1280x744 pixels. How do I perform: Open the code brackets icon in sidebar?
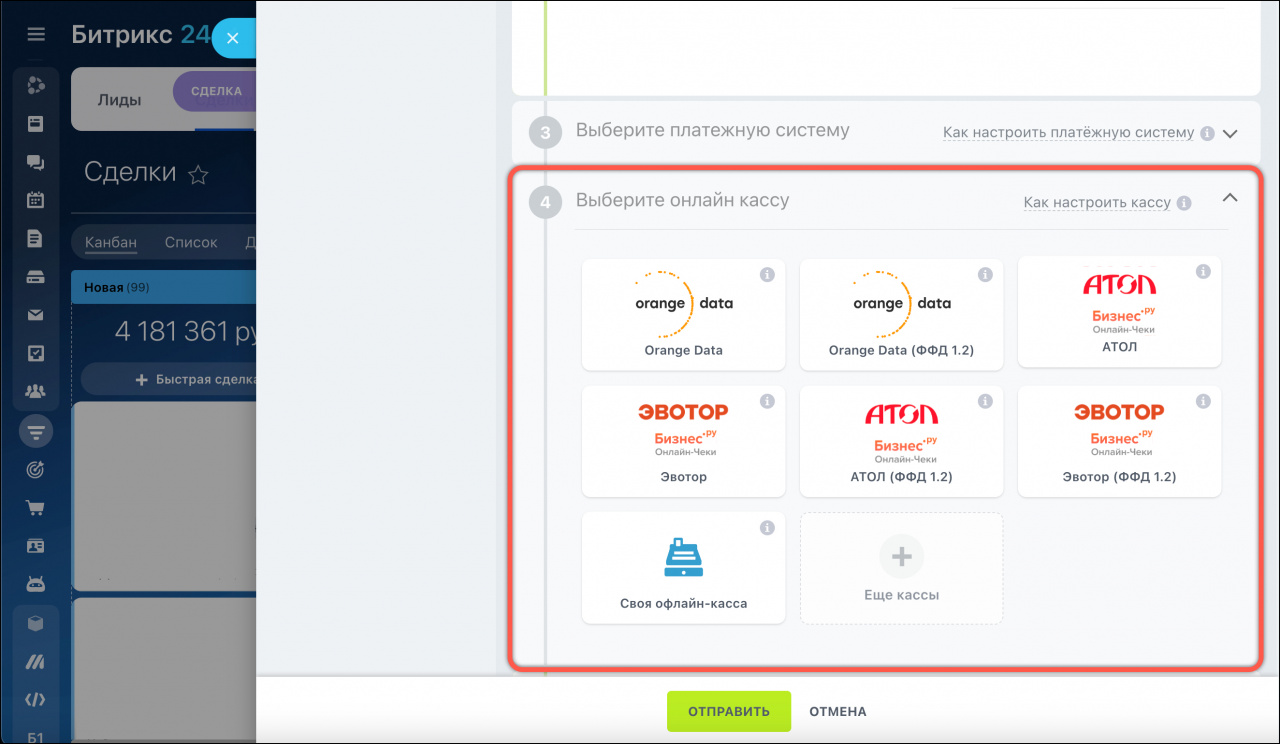(x=35, y=700)
